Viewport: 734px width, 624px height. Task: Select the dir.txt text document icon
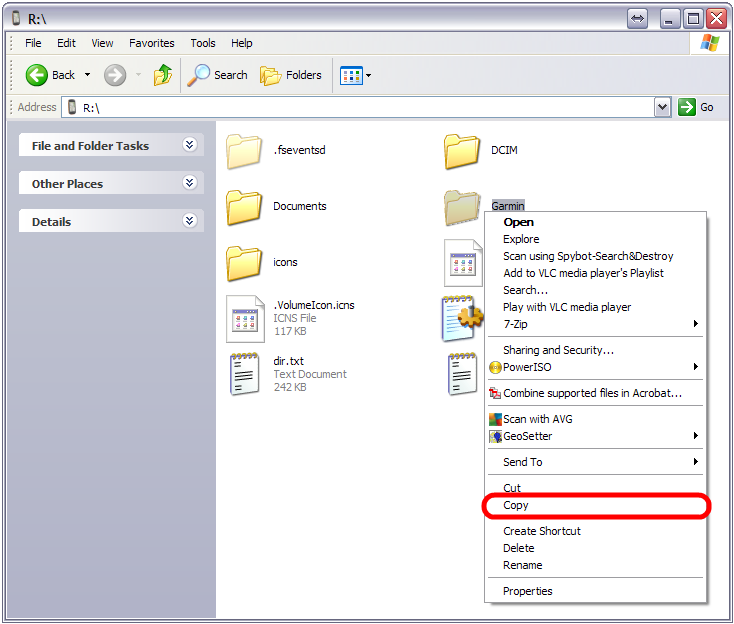[245, 374]
